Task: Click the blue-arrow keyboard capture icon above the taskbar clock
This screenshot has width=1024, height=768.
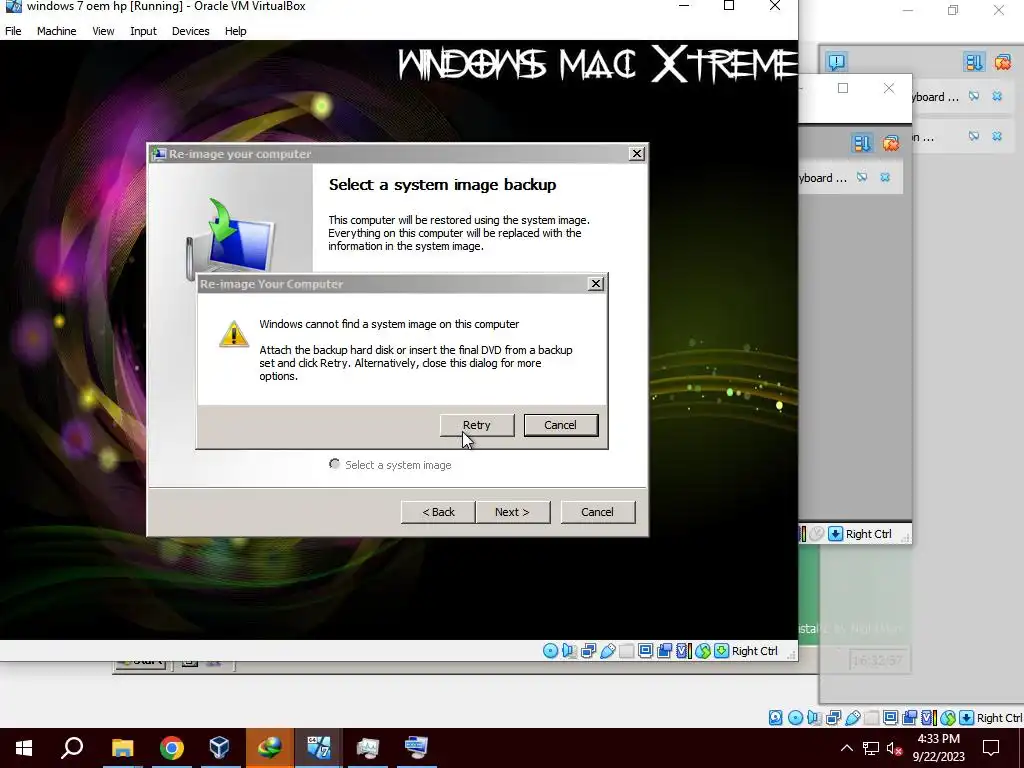Action: click(967, 718)
